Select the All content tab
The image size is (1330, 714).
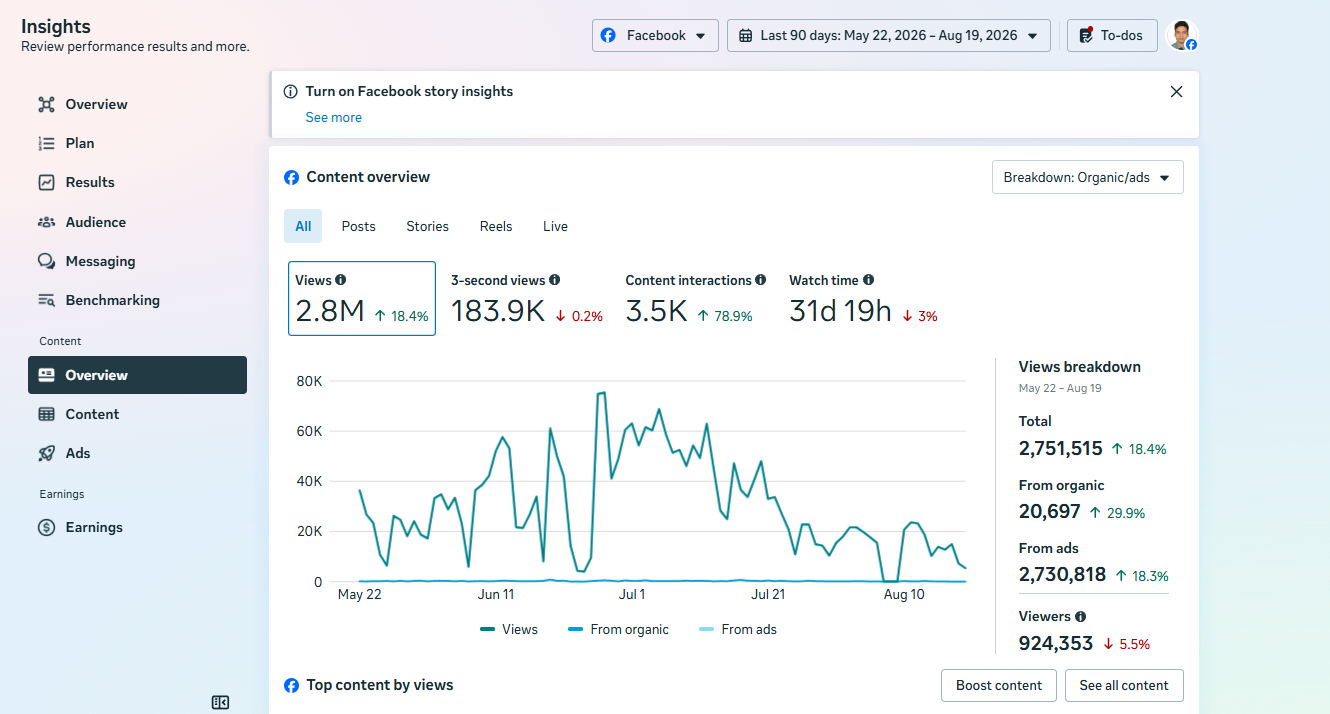(x=303, y=226)
